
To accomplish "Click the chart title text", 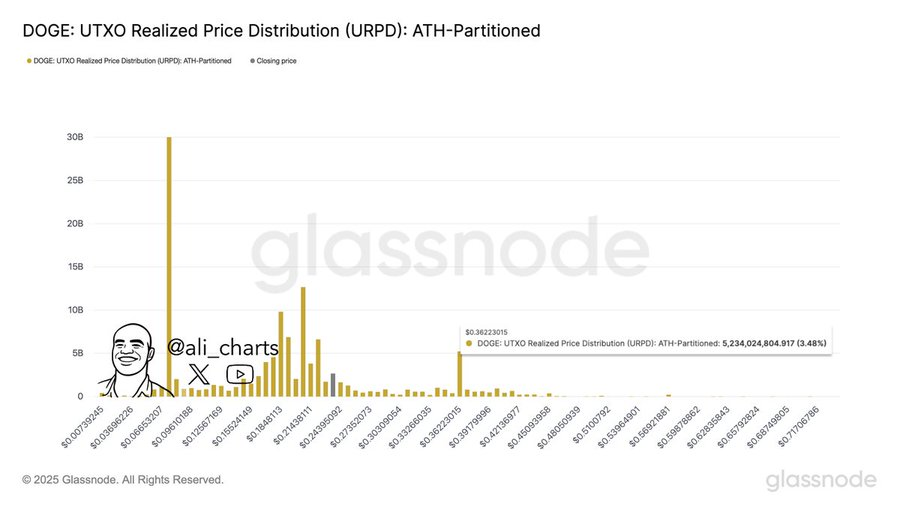I will [x=281, y=30].
